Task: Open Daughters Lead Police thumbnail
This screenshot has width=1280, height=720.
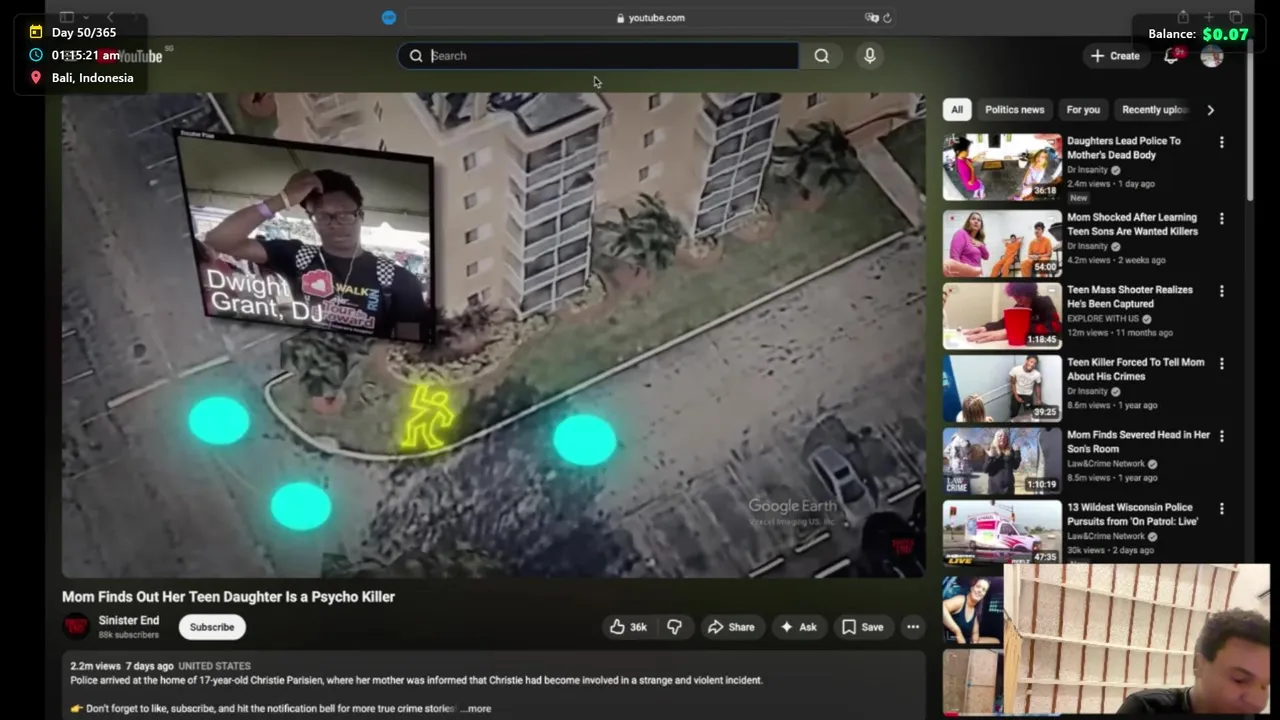Action: [1002, 167]
